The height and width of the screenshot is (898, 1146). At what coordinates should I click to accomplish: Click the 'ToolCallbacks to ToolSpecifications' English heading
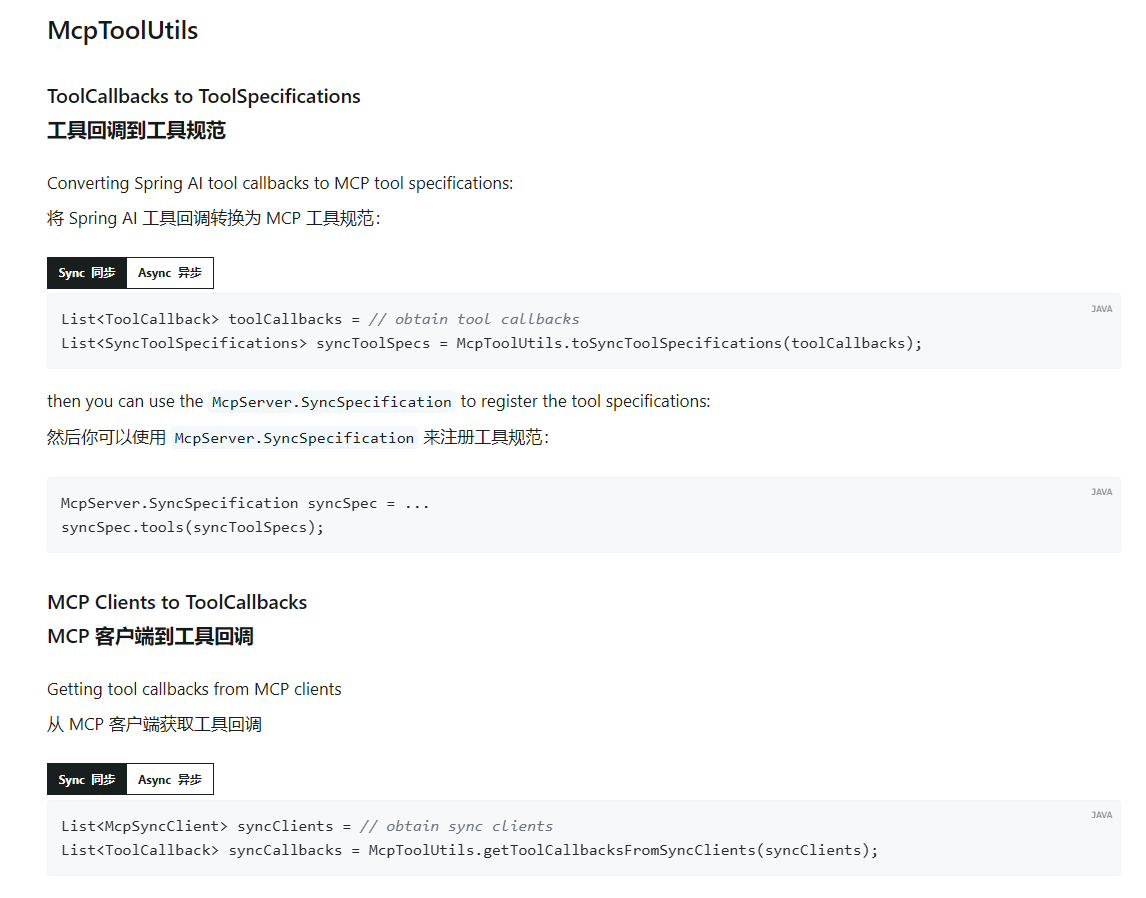(203, 96)
